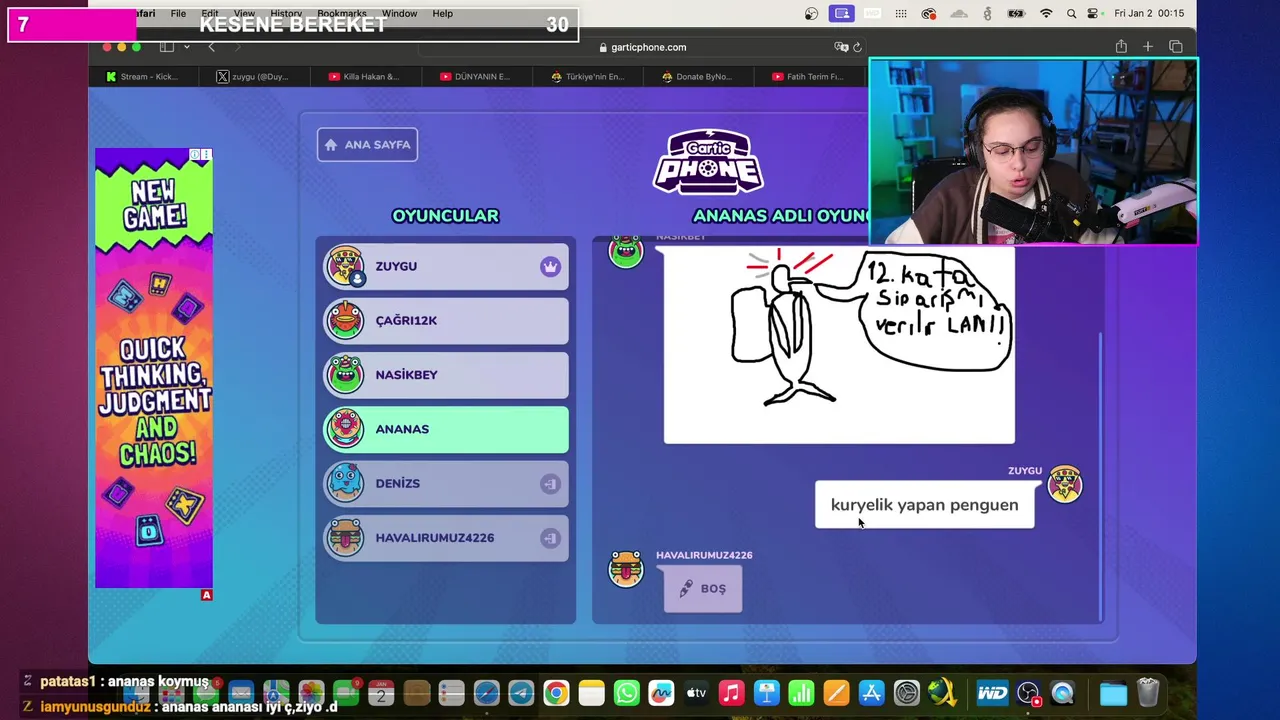Viewport: 1280px width, 720px height.
Task: Click the left-game icon on DENİZS's row
Action: 550,484
